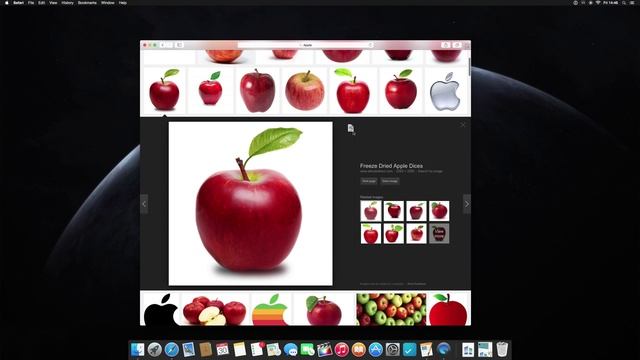Viewport: 640px width, 360px height.
Task: Click the View image button
Action: pyautogui.click(x=390, y=181)
